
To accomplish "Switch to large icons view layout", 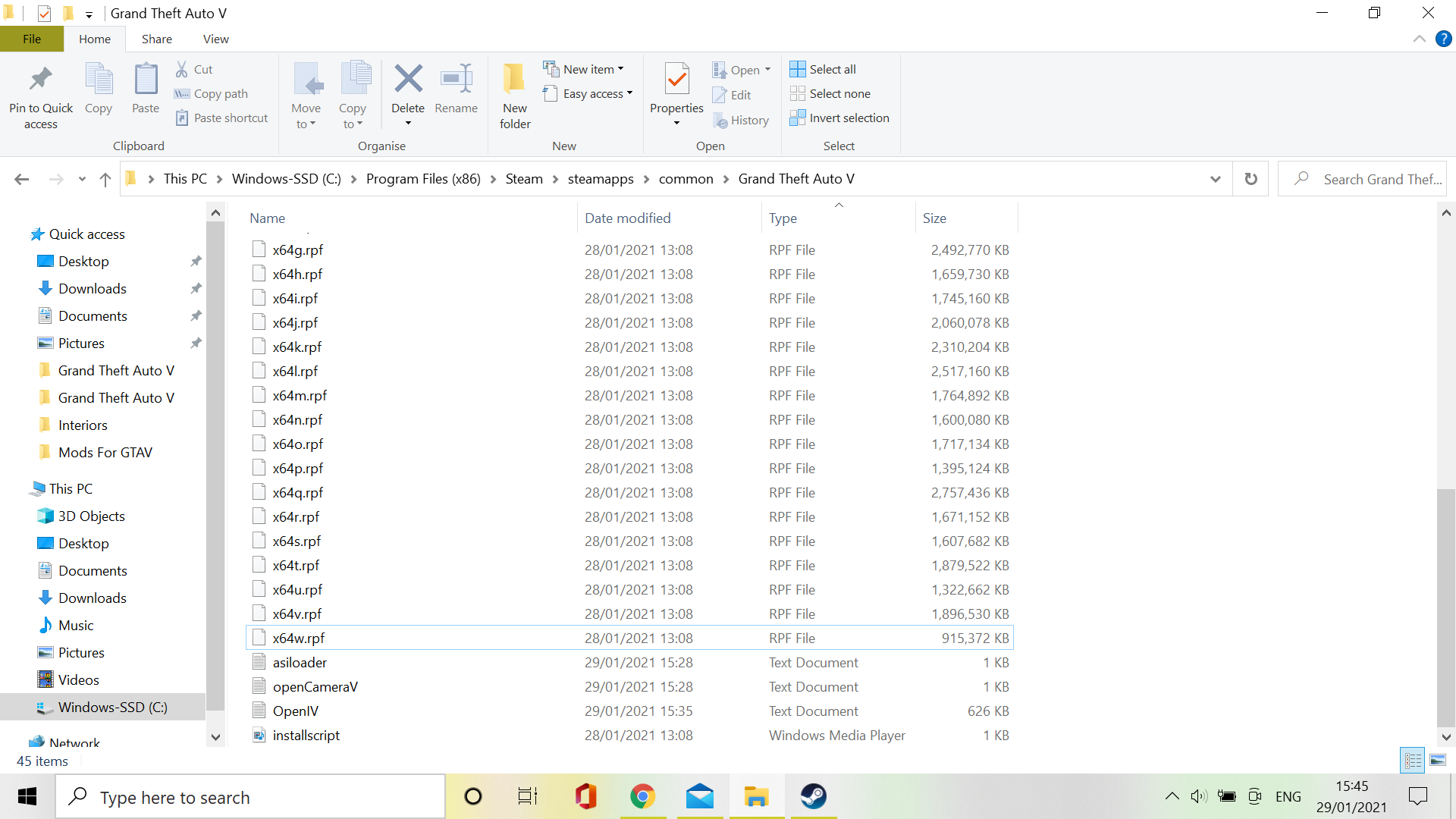I will [1438, 760].
